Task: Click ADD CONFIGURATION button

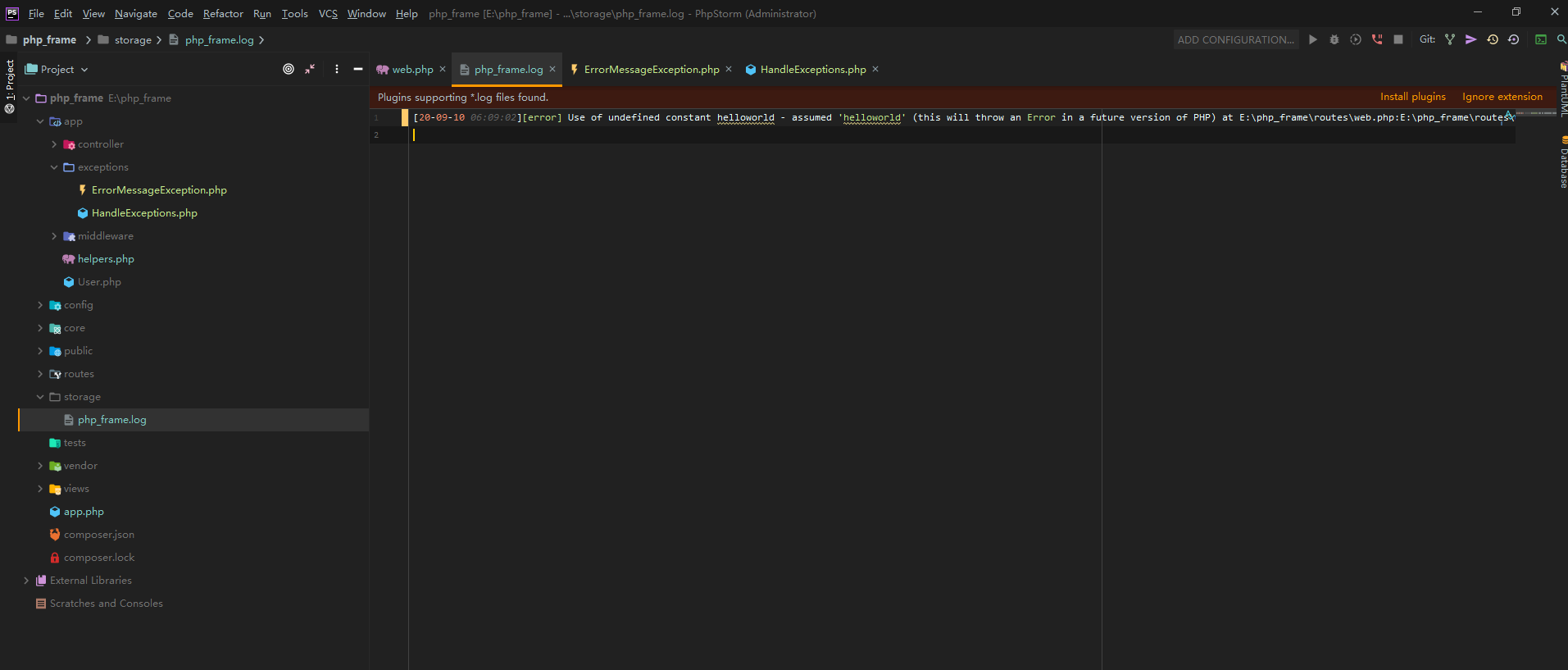Action: 1236,39
